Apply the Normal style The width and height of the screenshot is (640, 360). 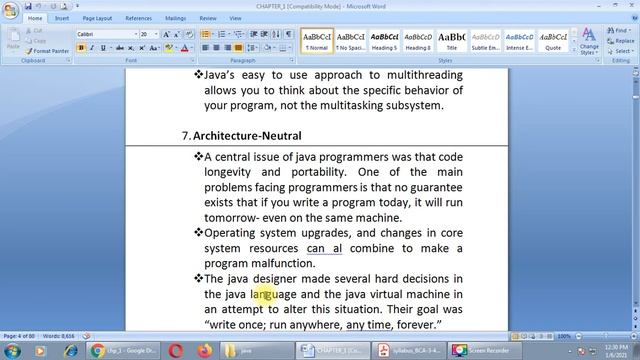pos(317,40)
